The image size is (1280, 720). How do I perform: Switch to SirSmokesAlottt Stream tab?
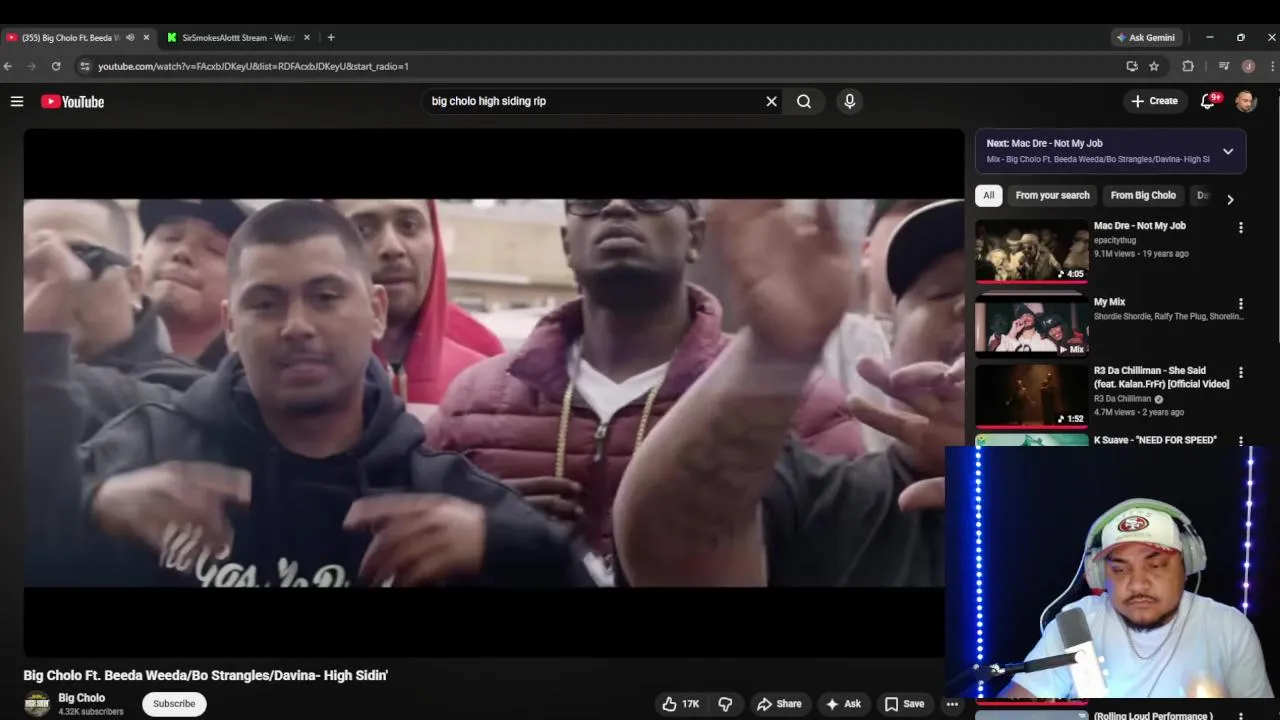(x=238, y=38)
